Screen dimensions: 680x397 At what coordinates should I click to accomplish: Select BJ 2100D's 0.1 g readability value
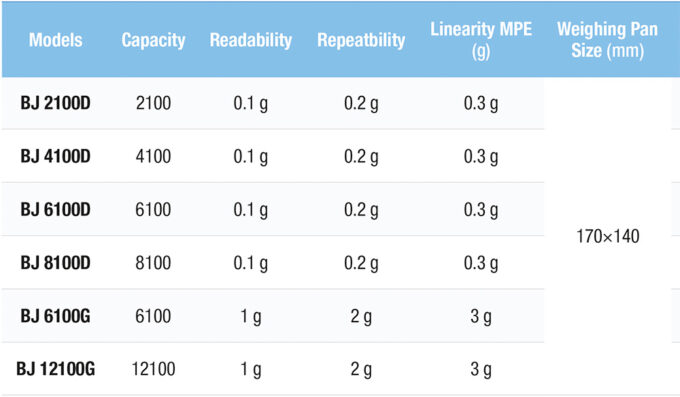251,104
